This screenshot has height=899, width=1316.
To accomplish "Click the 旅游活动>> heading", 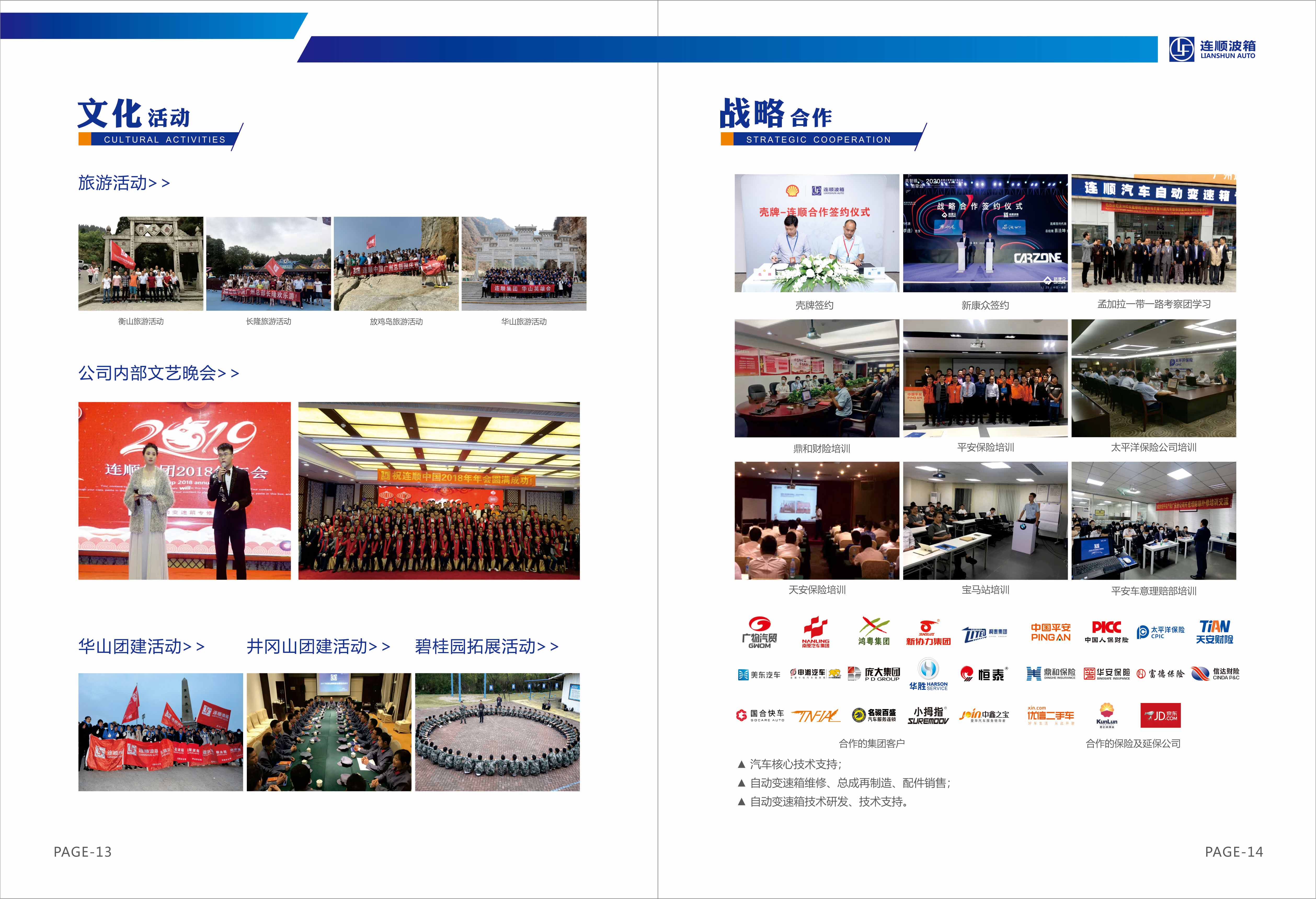I will [x=124, y=183].
